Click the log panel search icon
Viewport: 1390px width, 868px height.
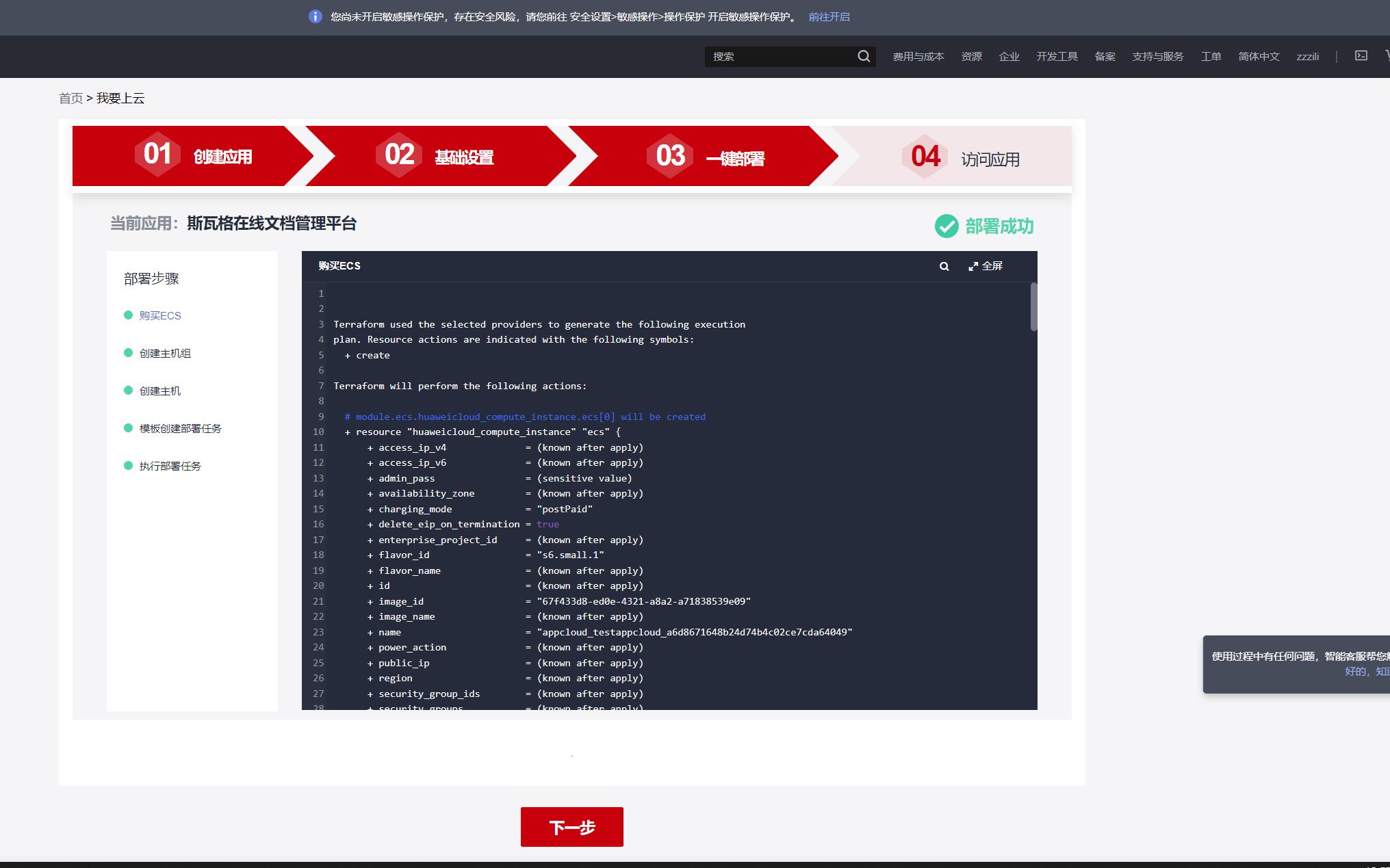944,267
